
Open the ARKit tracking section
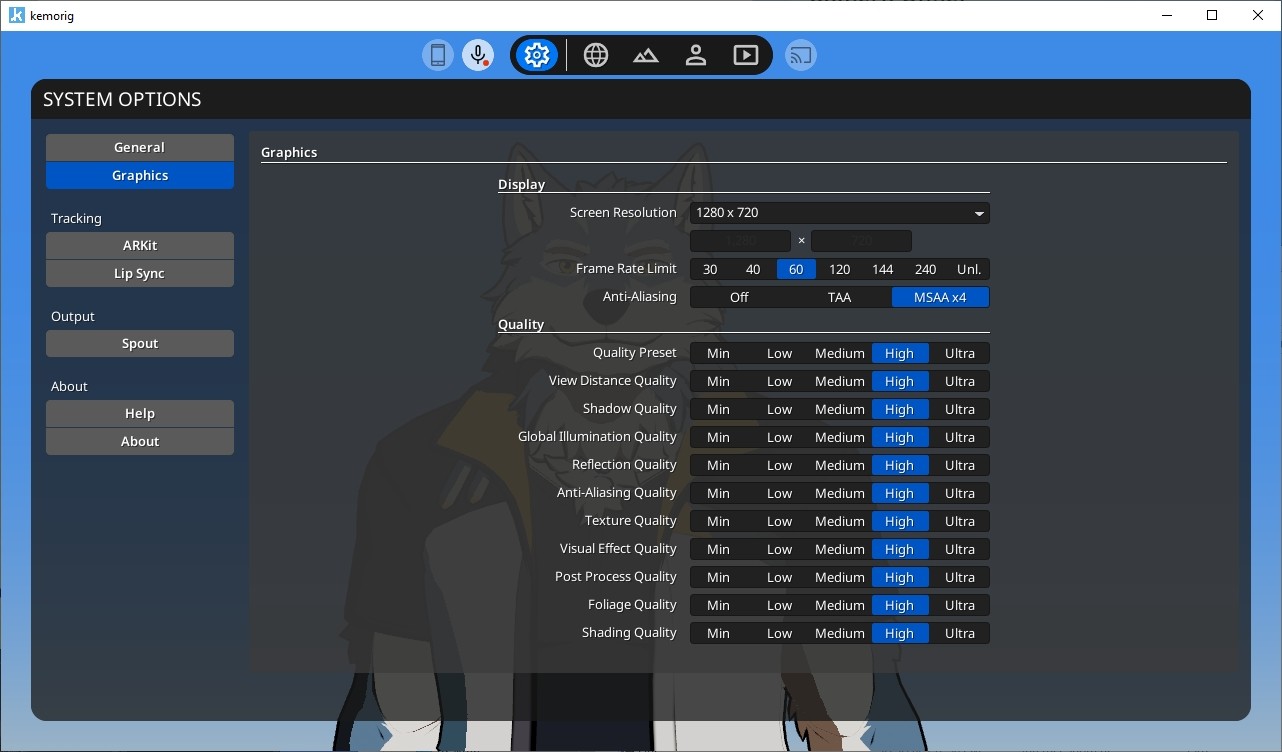139,245
